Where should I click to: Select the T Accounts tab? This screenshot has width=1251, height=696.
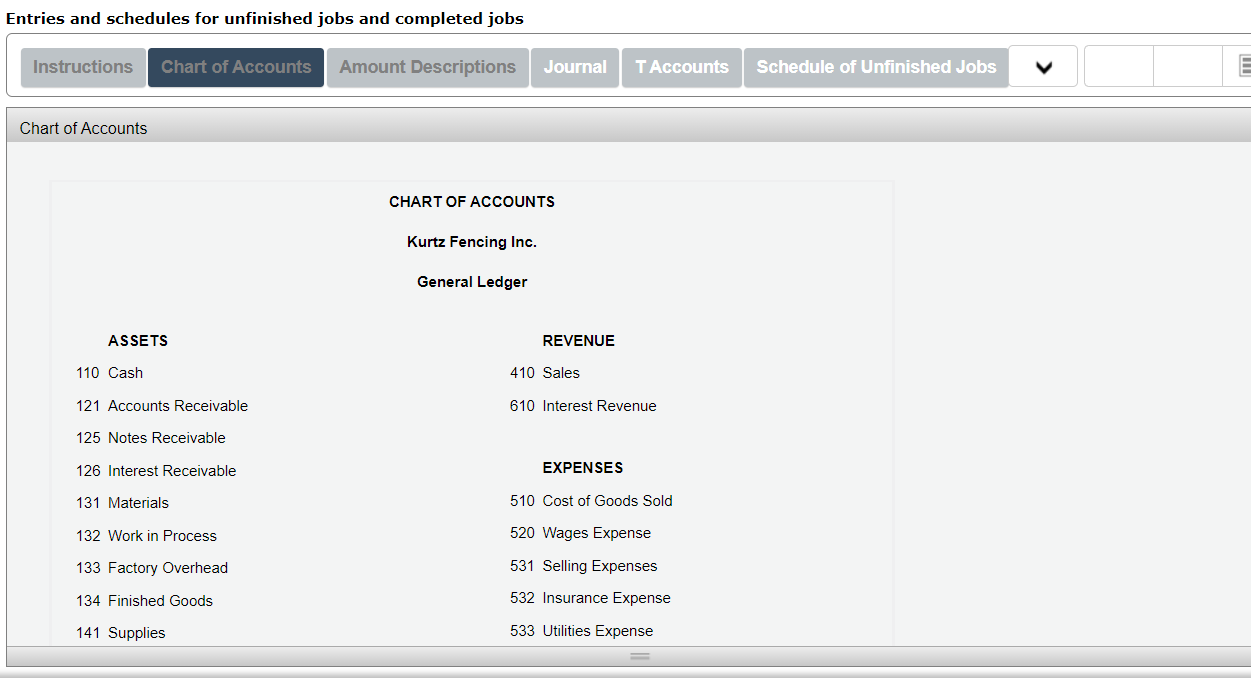point(681,67)
